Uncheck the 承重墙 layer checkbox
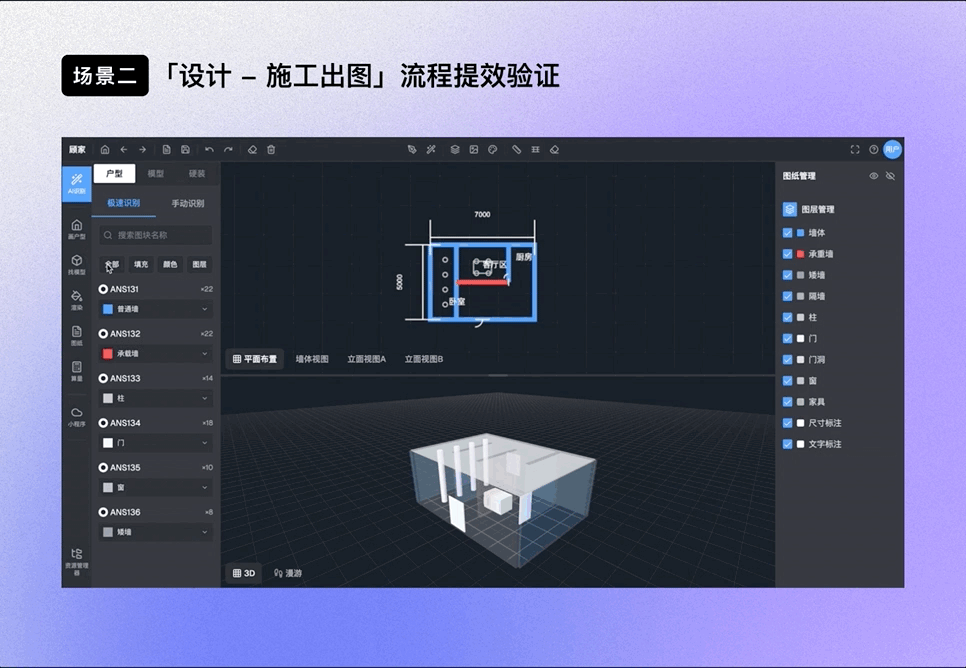 (787, 254)
